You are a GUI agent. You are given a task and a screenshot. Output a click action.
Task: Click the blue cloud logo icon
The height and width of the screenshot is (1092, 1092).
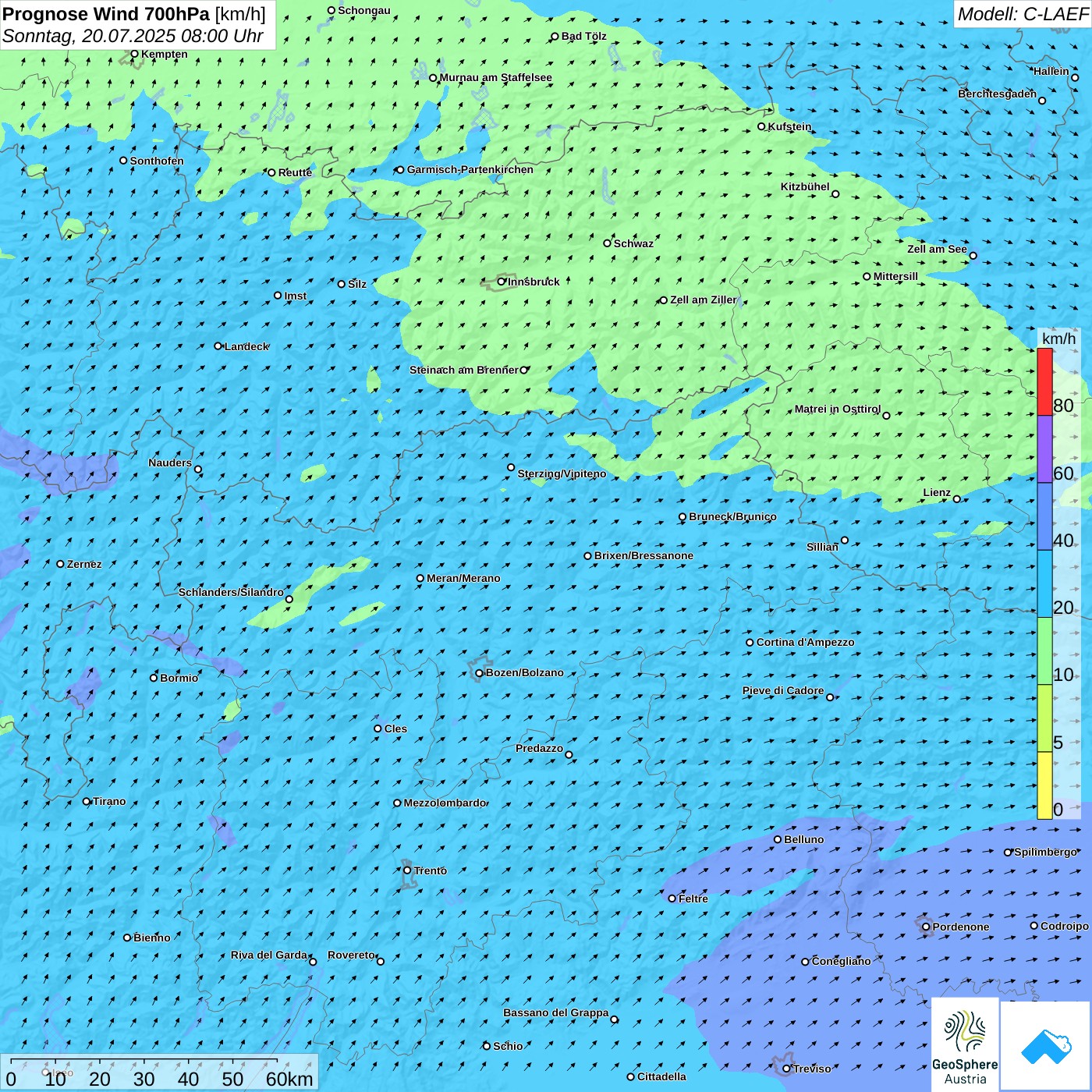(x=1045, y=1046)
